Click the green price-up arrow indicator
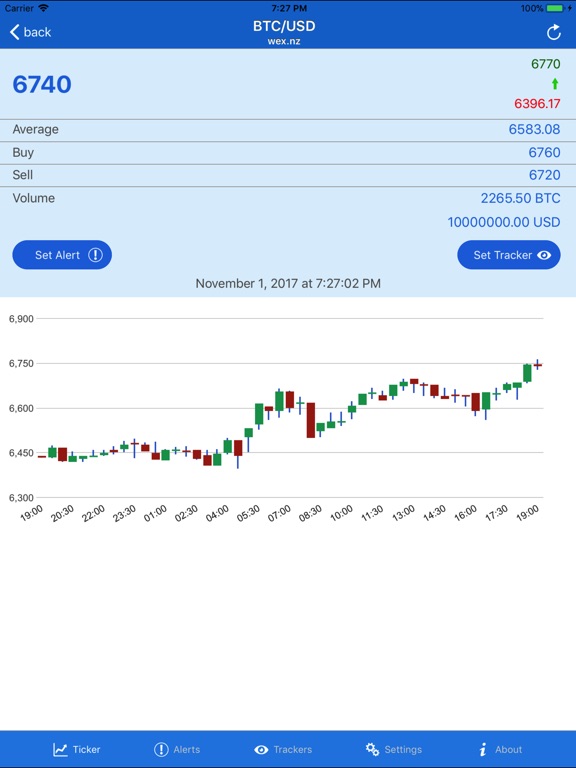The width and height of the screenshot is (576, 768). [x=555, y=84]
